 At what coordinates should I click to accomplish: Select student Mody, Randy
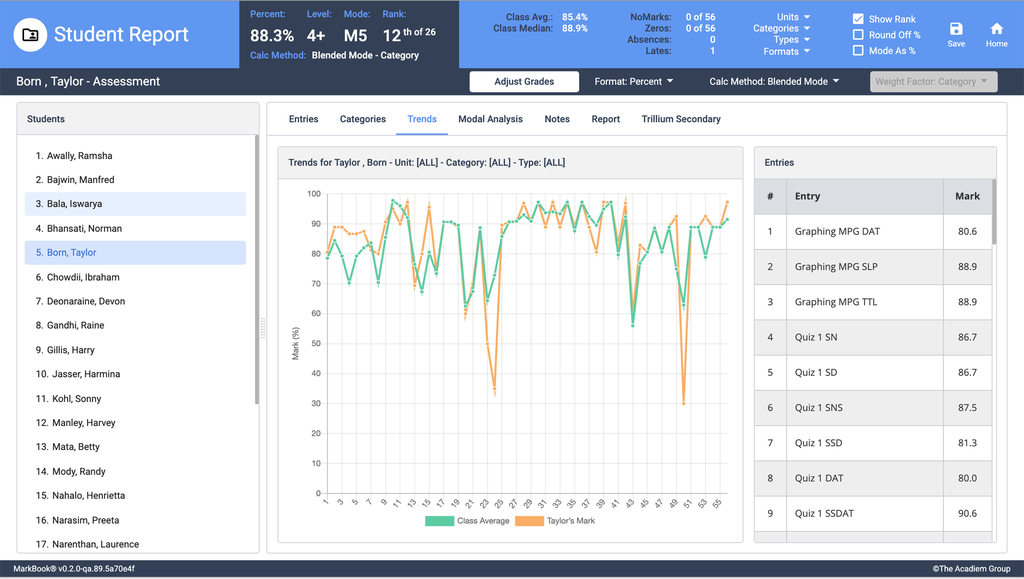point(135,471)
